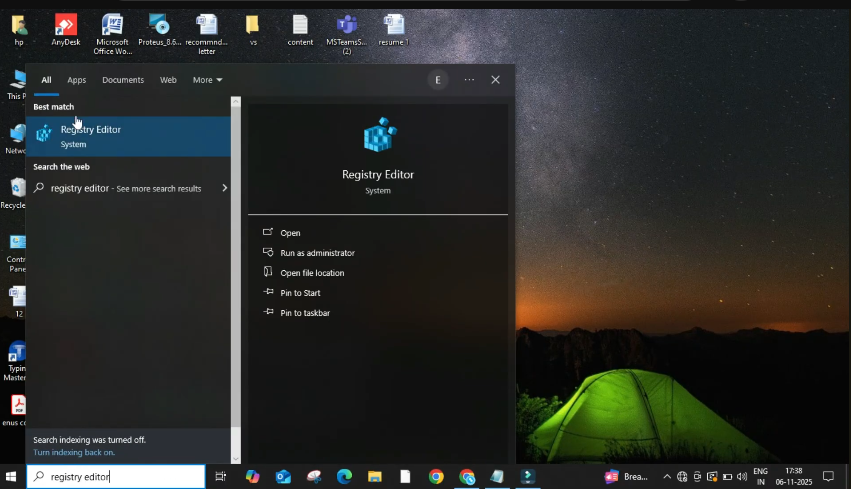The image size is (851, 489).
Task: Open Task View from the taskbar
Action: (220, 477)
